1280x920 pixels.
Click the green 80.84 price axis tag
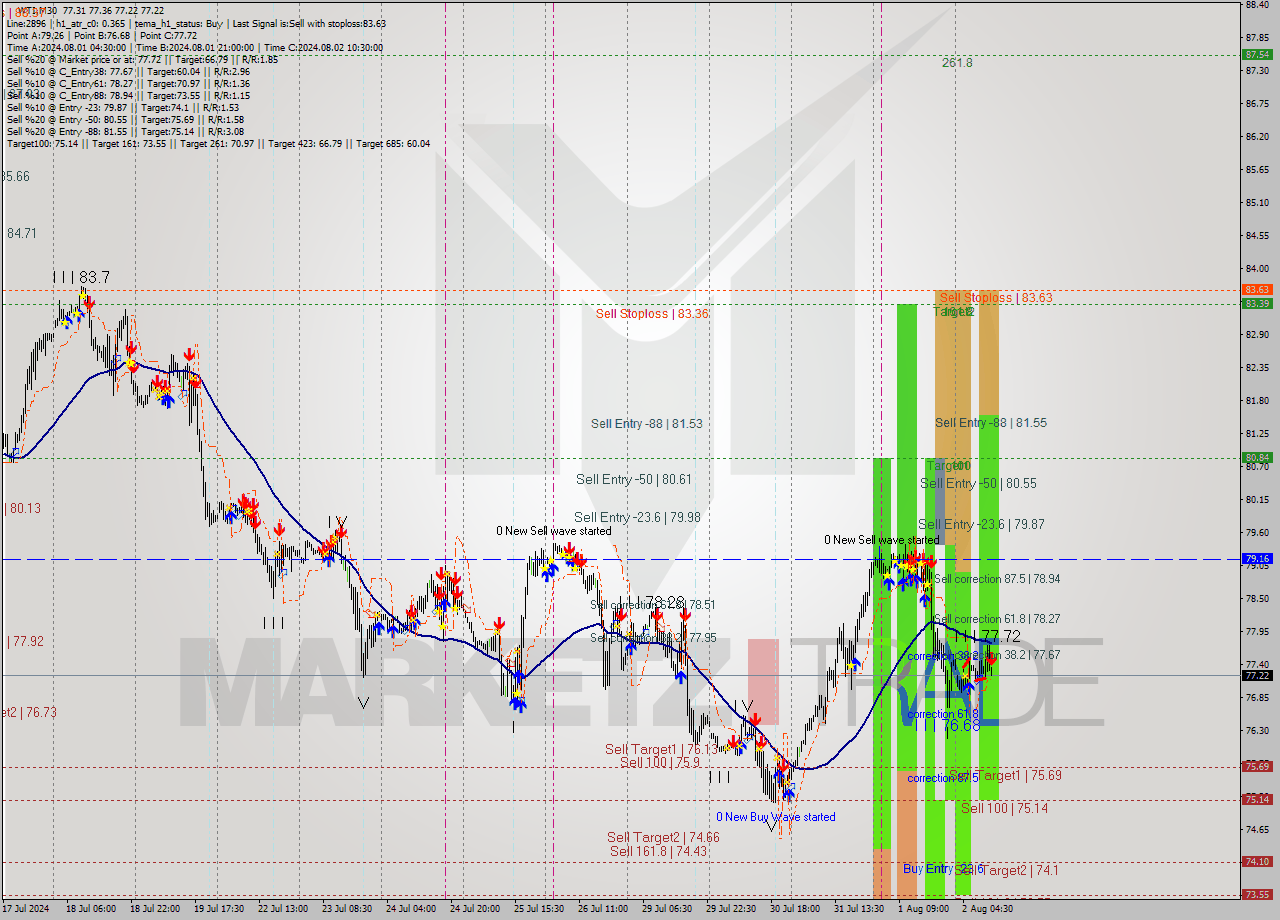click(x=1256, y=458)
